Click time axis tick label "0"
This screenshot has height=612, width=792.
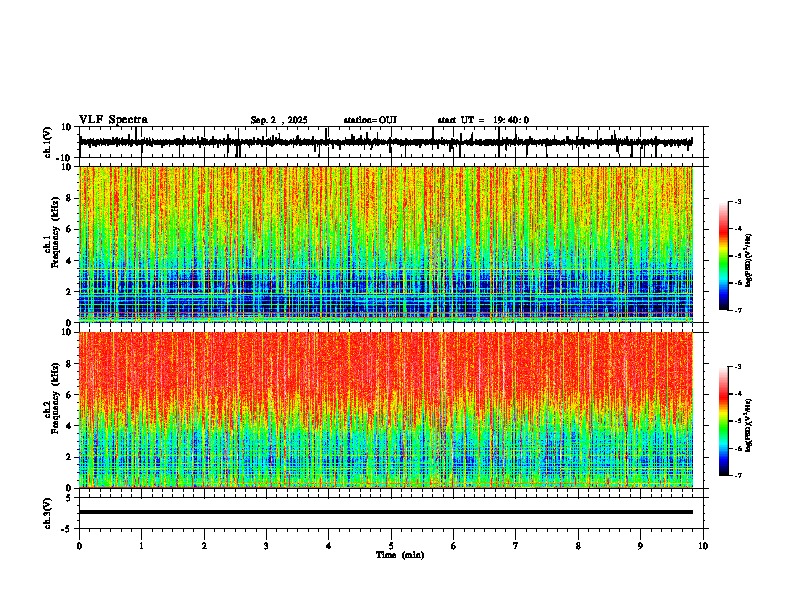pyautogui.click(x=79, y=546)
